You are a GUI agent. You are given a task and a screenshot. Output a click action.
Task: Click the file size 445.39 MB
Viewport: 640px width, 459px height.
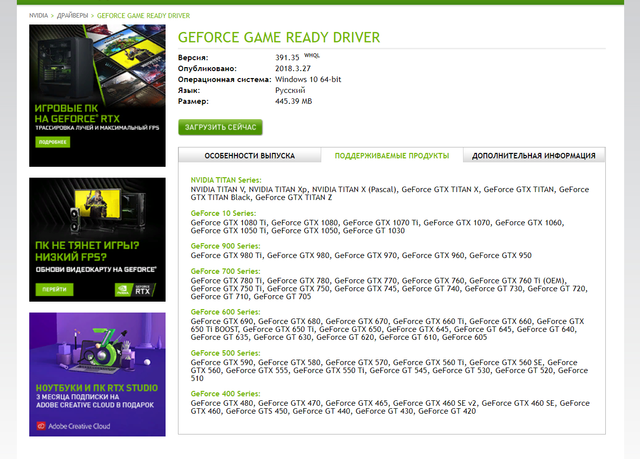293,101
